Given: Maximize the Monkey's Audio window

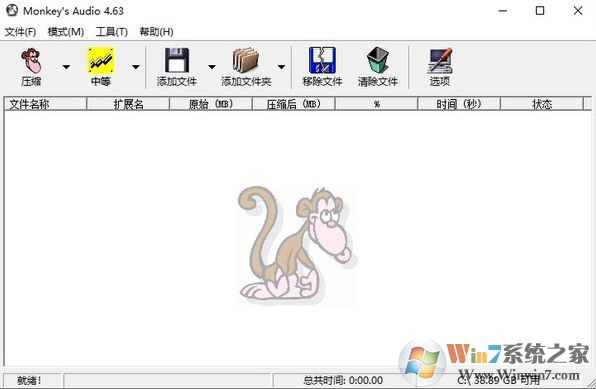Looking at the screenshot, I should click(540, 11).
